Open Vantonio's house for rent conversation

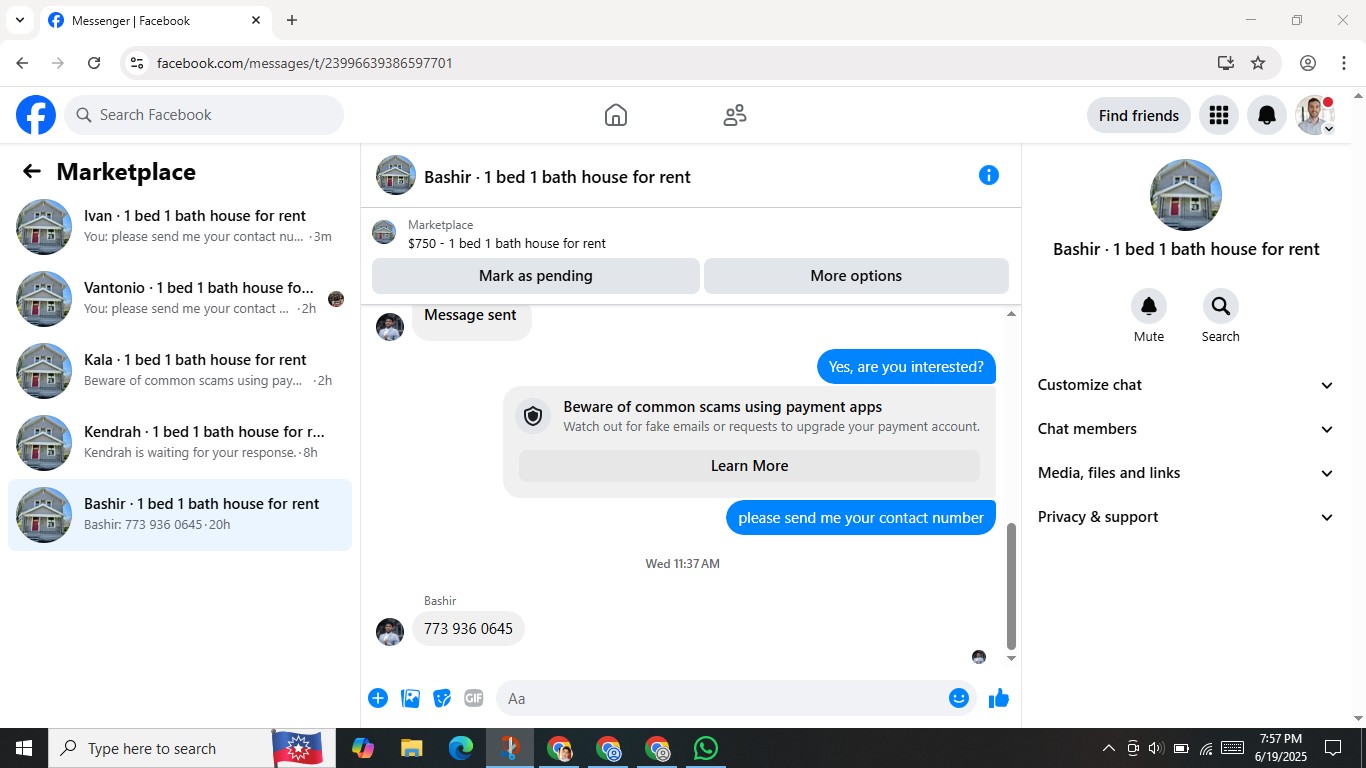pyautogui.click(x=180, y=299)
